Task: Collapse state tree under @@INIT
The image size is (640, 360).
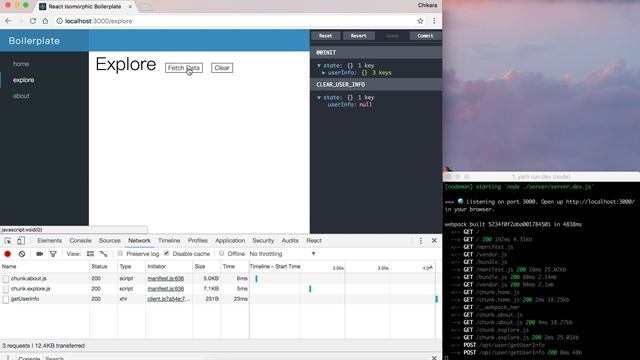Action: [x=319, y=65]
